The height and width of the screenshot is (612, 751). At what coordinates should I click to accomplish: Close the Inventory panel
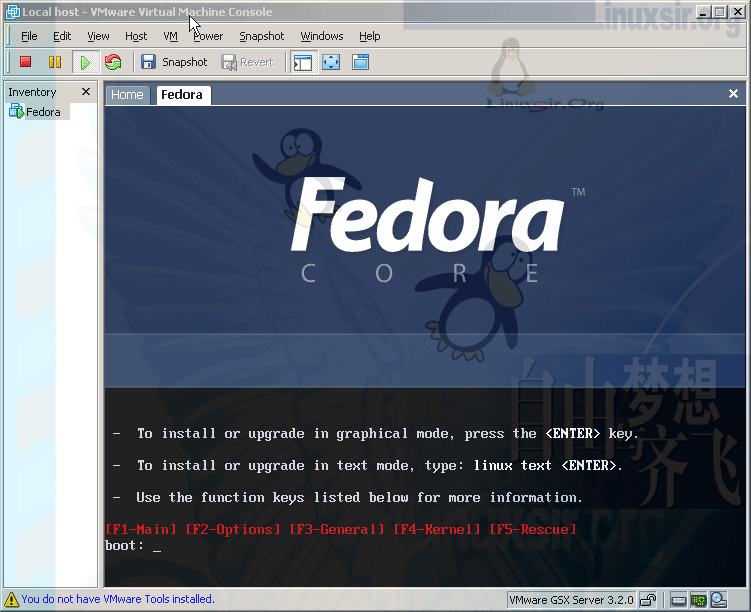click(x=86, y=91)
